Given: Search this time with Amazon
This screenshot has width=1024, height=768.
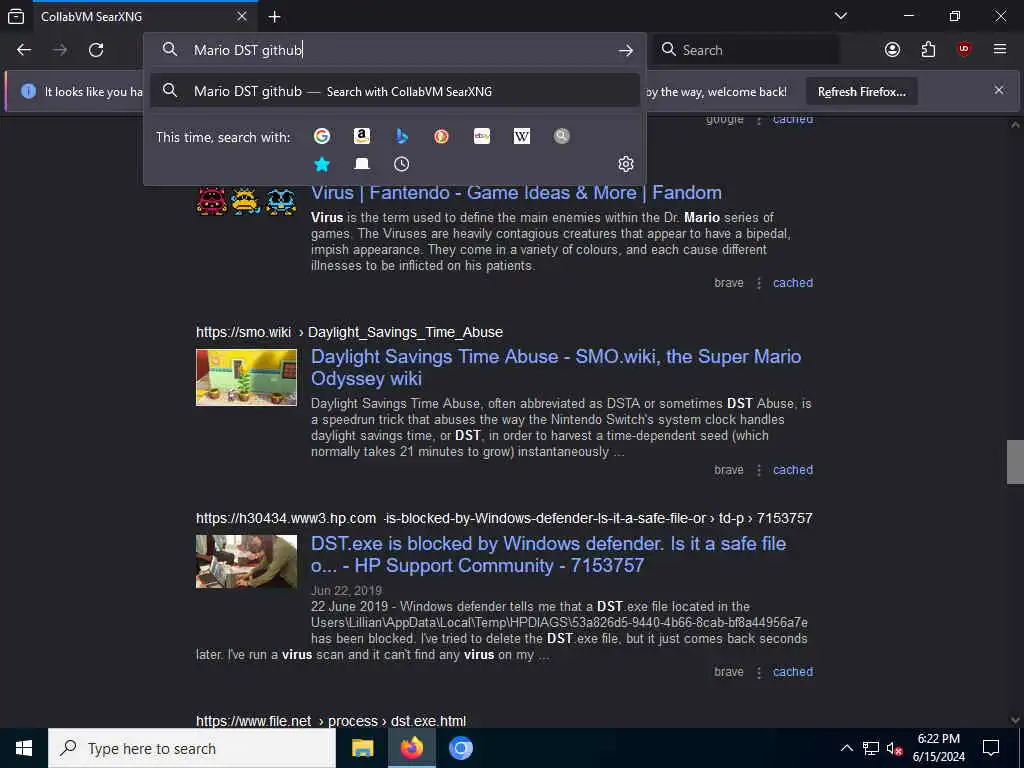Looking at the screenshot, I should coord(362,136).
